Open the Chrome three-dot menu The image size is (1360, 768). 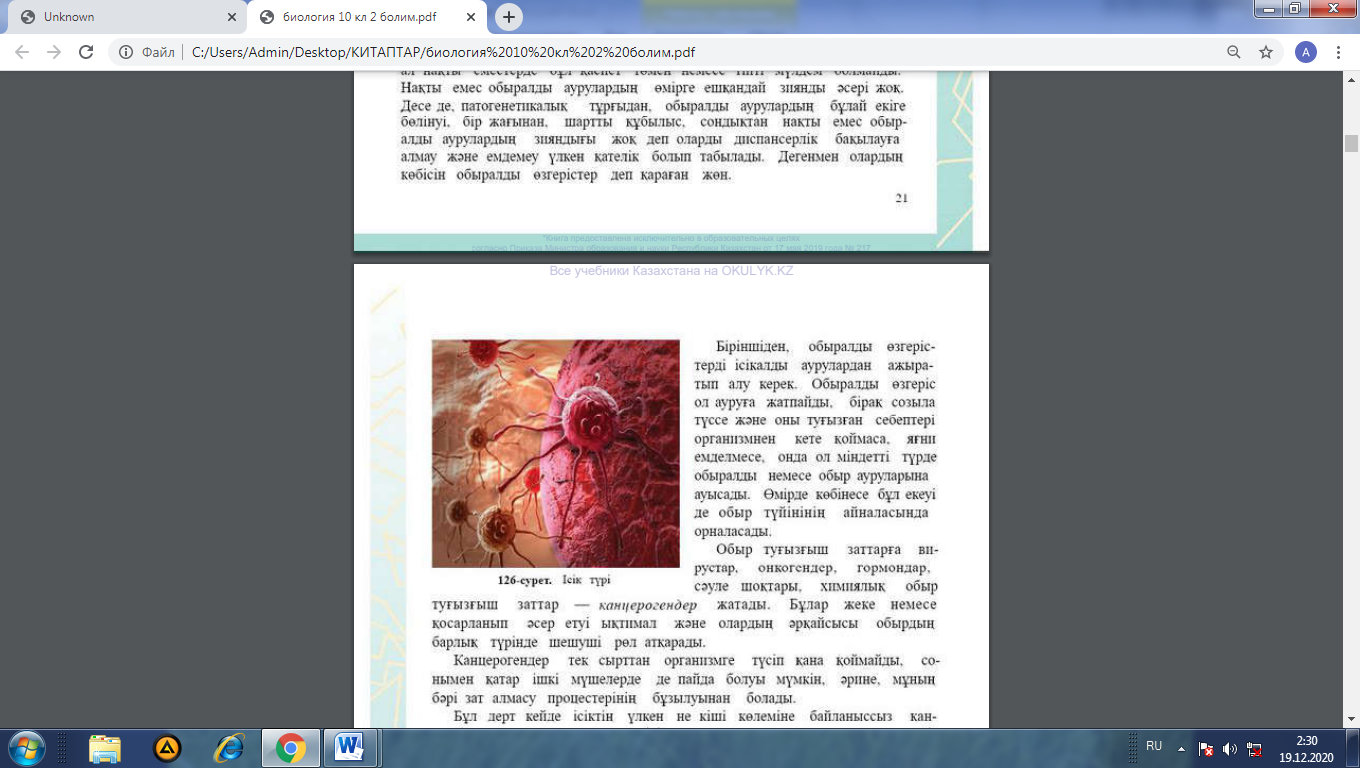pos(1338,52)
